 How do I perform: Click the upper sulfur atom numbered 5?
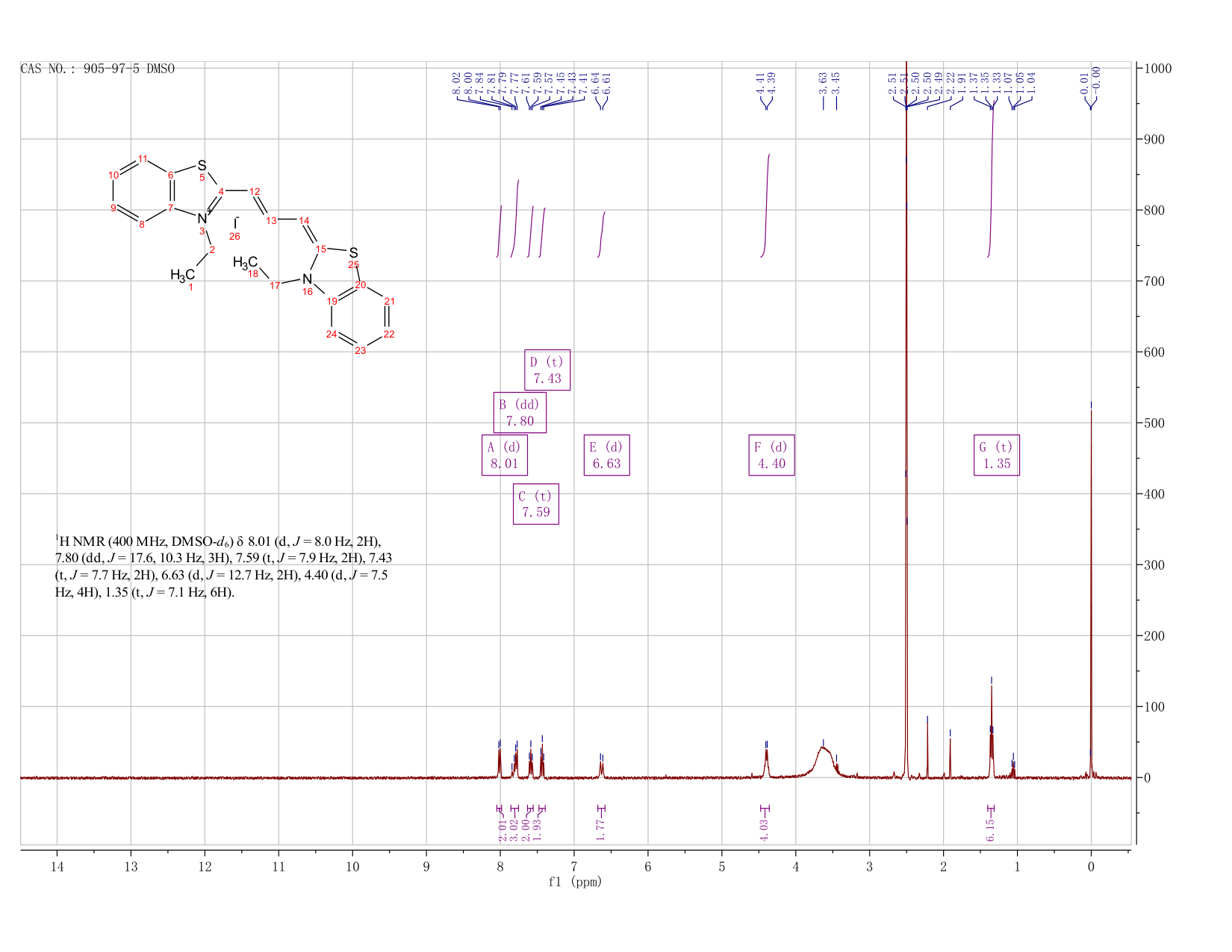tap(202, 166)
